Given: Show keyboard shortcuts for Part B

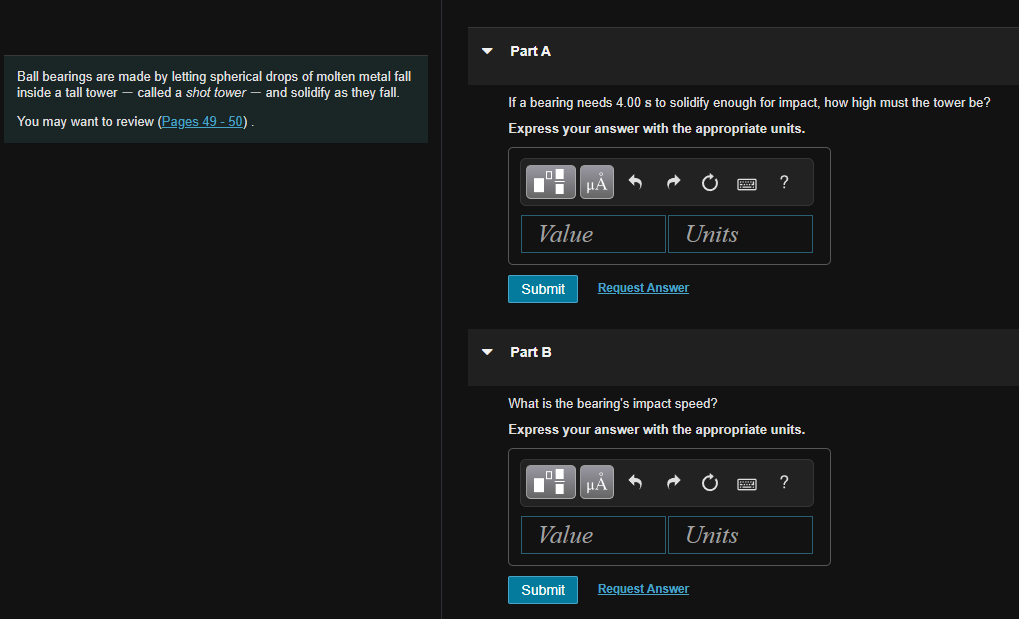Looking at the screenshot, I should tap(747, 484).
